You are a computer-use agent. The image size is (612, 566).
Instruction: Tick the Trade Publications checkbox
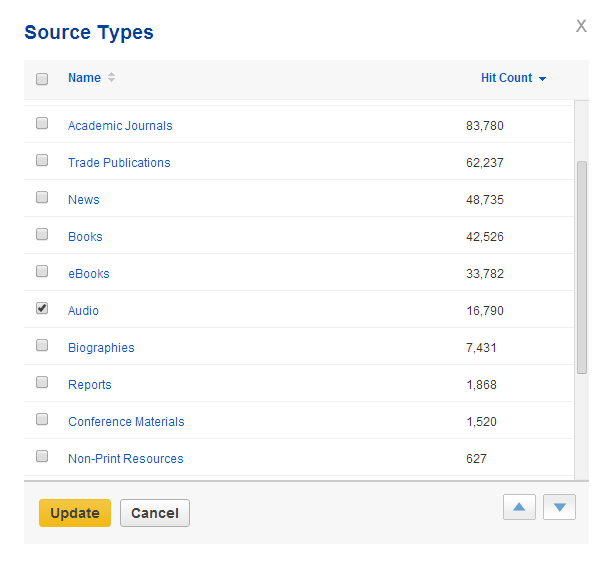[42, 161]
